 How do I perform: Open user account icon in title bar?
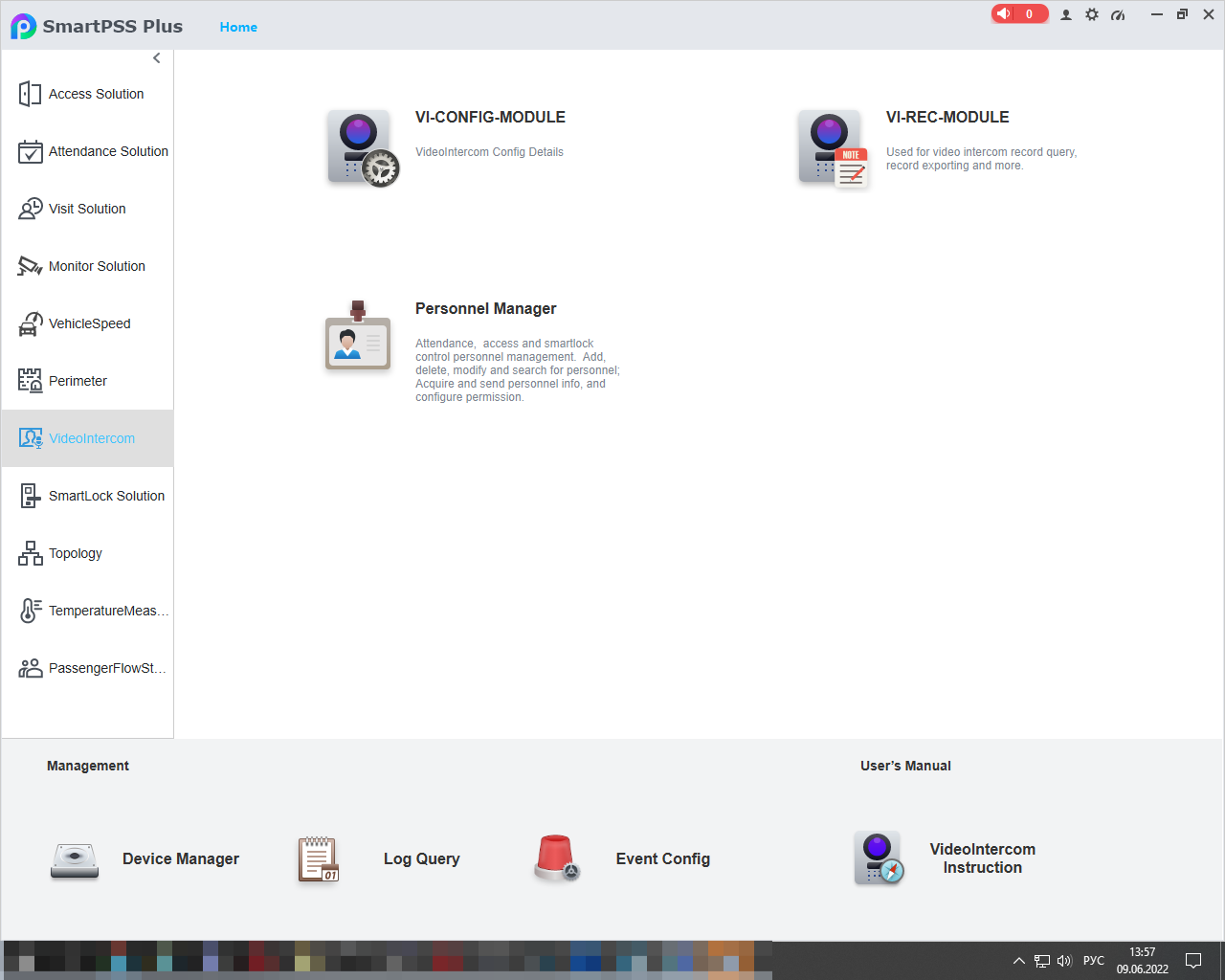tap(1066, 14)
